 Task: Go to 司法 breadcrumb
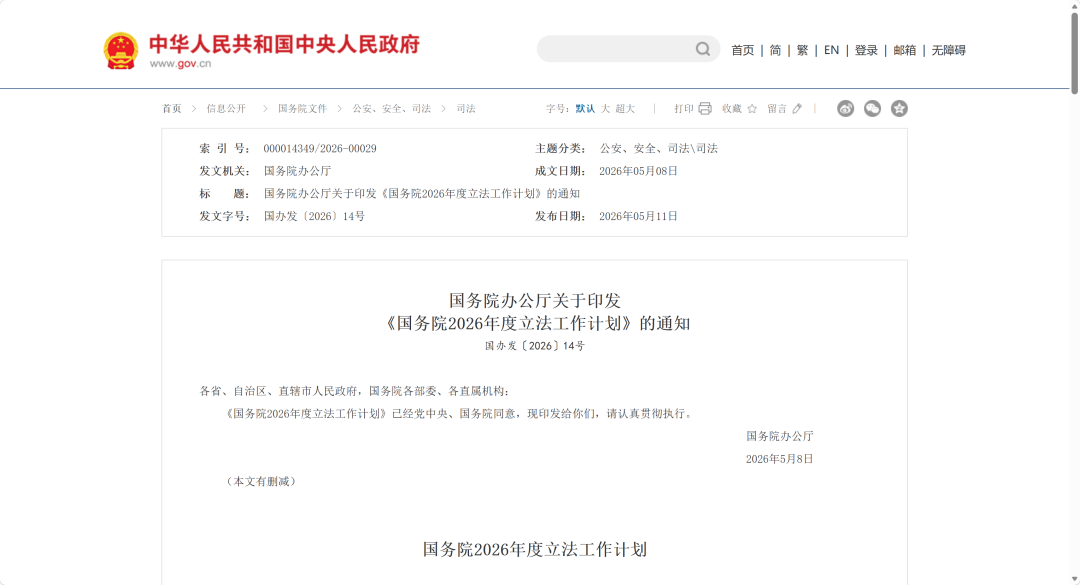tap(466, 109)
